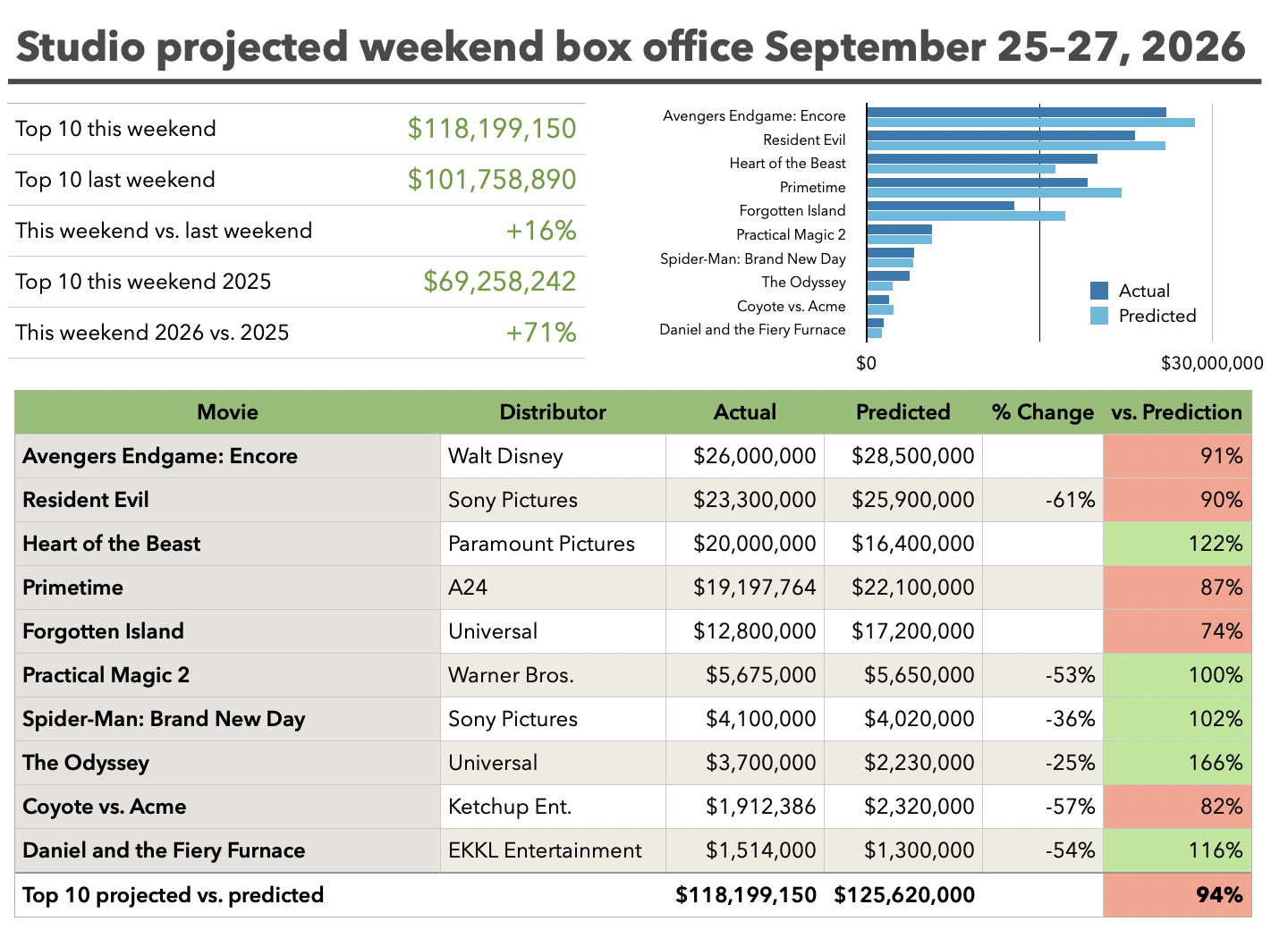Click the Actual column header
Screen dimensions: 1288x930
click(x=745, y=412)
